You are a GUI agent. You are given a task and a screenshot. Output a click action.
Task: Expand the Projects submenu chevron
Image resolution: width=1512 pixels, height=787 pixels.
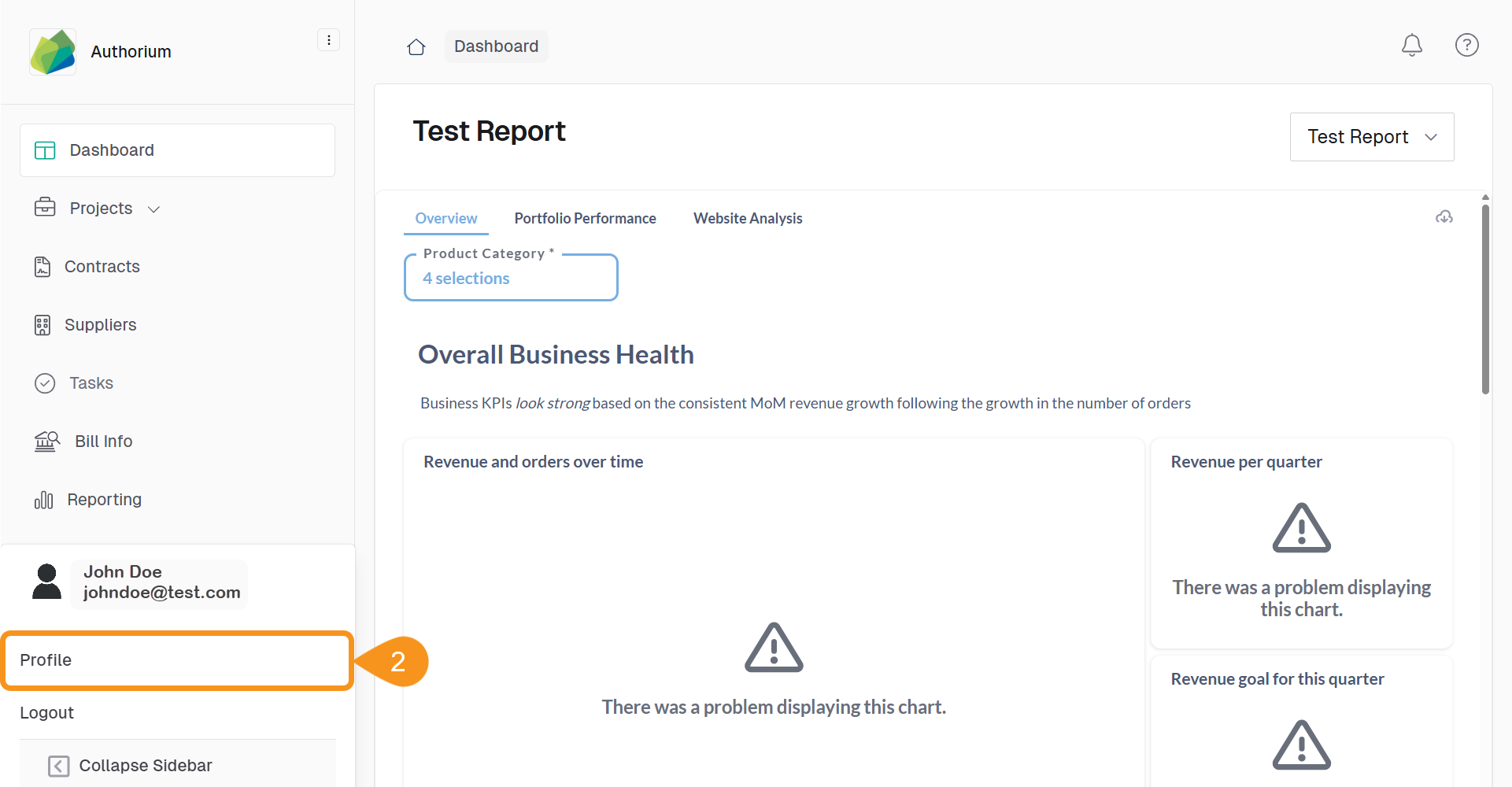(154, 209)
